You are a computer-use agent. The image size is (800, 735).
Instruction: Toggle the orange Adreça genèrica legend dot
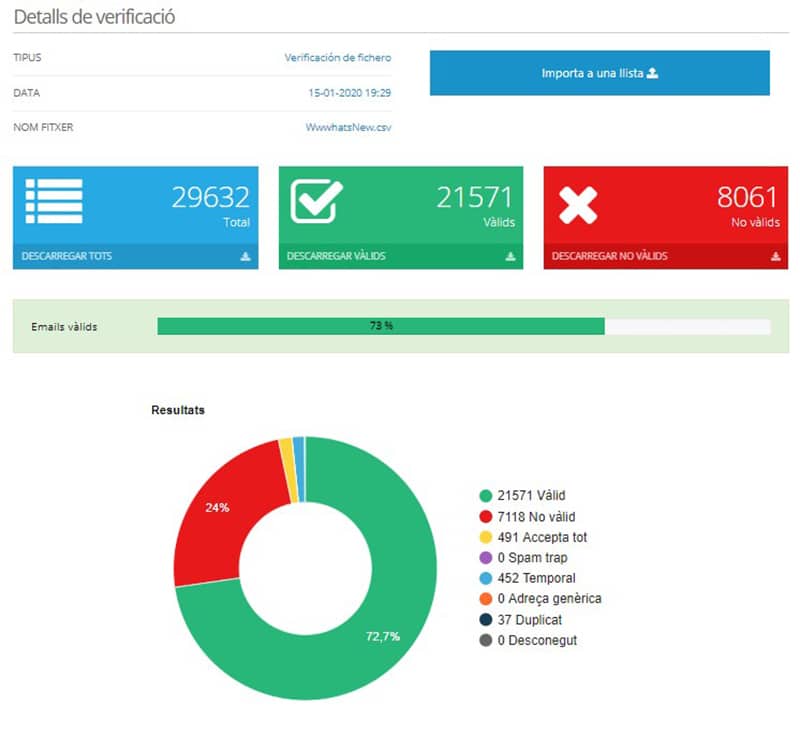[486, 598]
